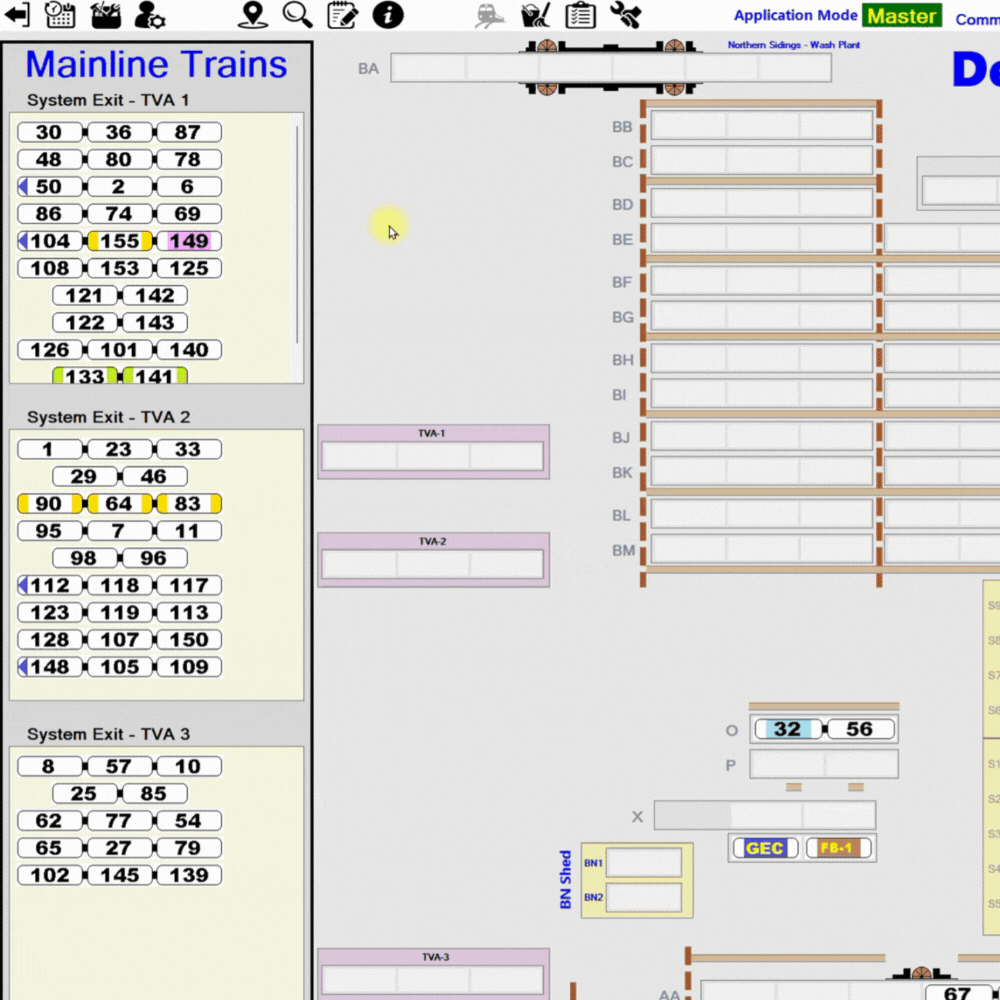Open the schedule calendar-clock icon
The height and width of the screenshot is (1000, 1000).
(60, 15)
